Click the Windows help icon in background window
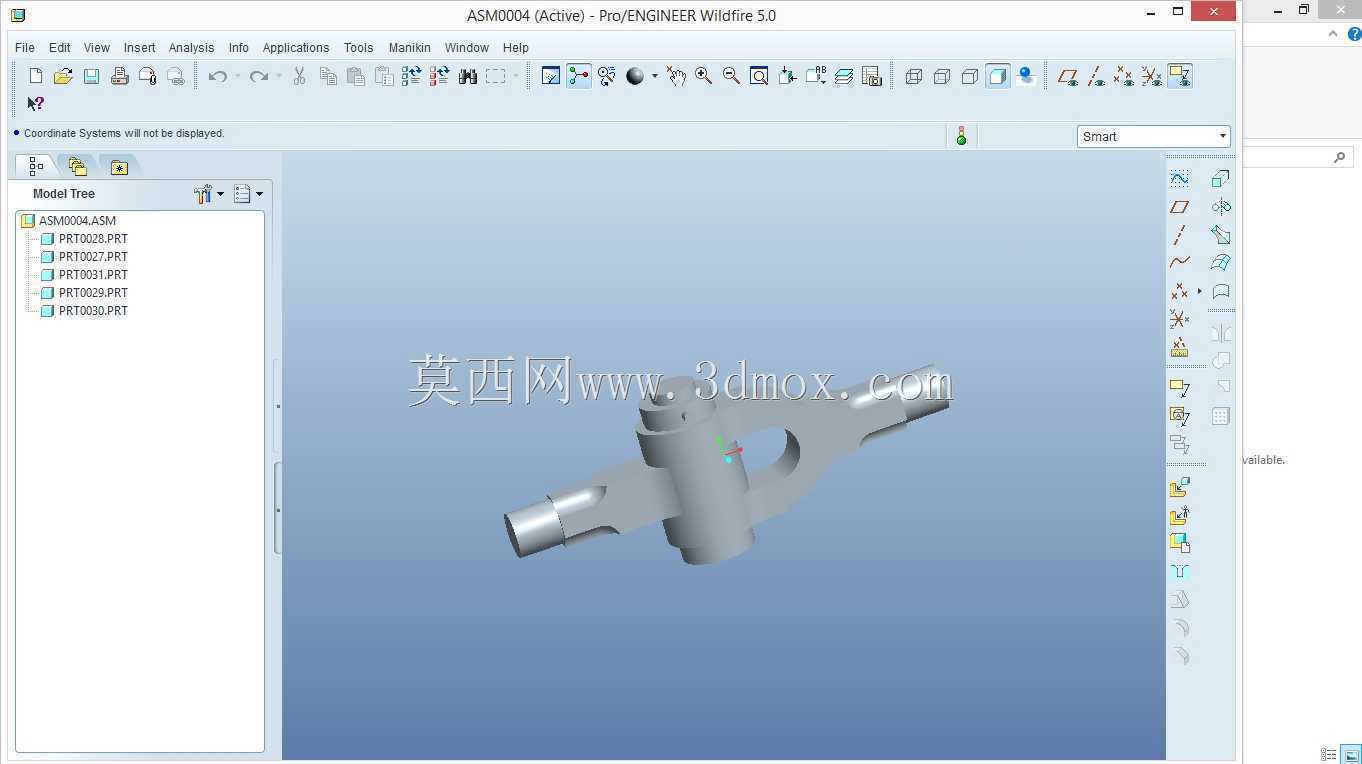The height and width of the screenshot is (764, 1362). [x=1355, y=34]
